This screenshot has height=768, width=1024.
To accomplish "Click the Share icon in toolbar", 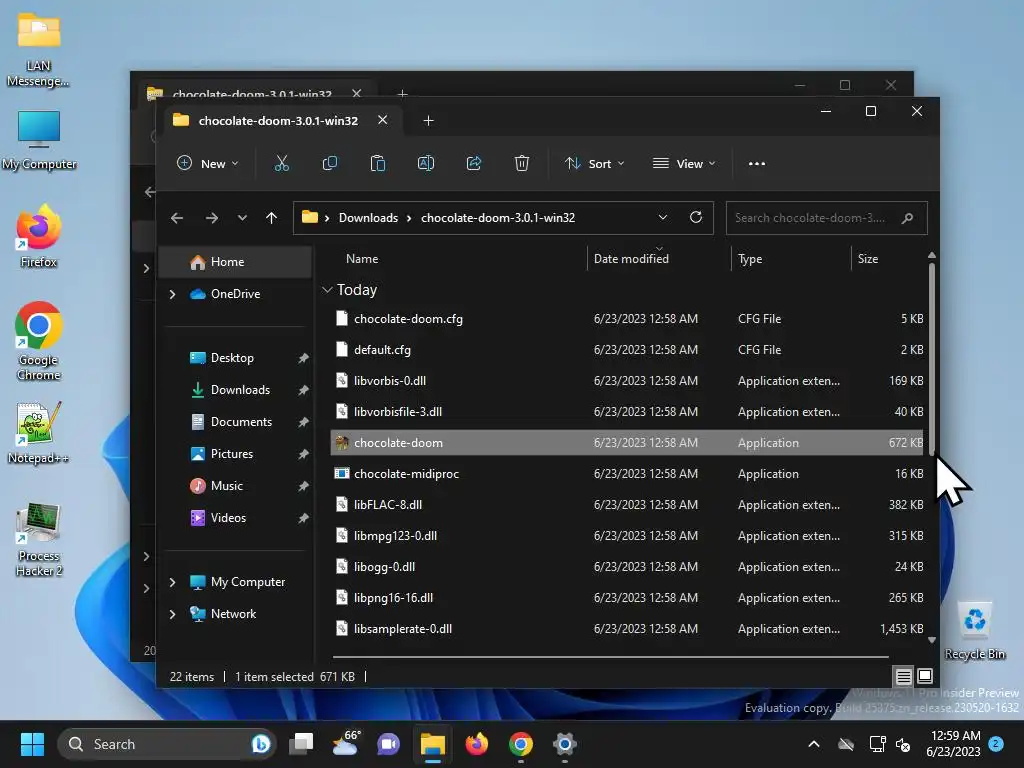I will [473, 163].
